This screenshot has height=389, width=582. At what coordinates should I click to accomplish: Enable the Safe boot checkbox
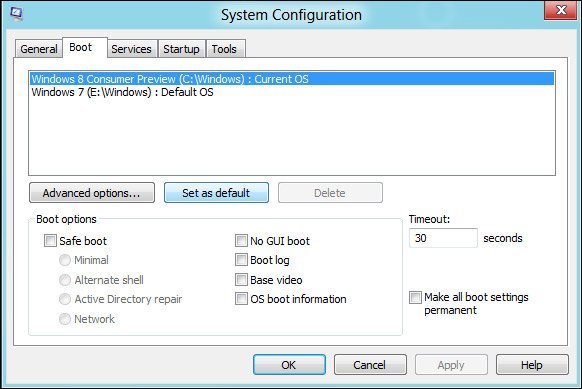point(50,241)
